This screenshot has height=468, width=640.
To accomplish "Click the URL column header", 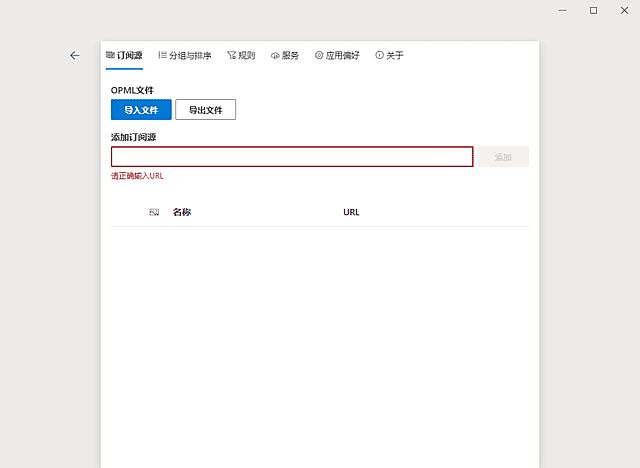I will click(x=351, y=212).
